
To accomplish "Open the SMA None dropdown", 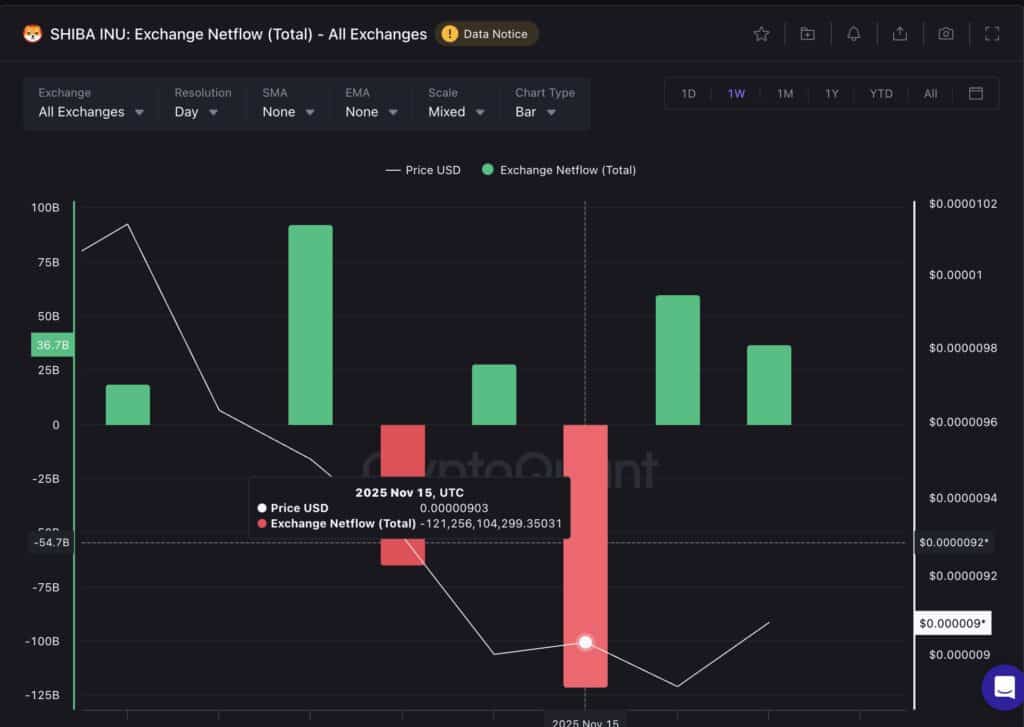I will tap(289, 103).
